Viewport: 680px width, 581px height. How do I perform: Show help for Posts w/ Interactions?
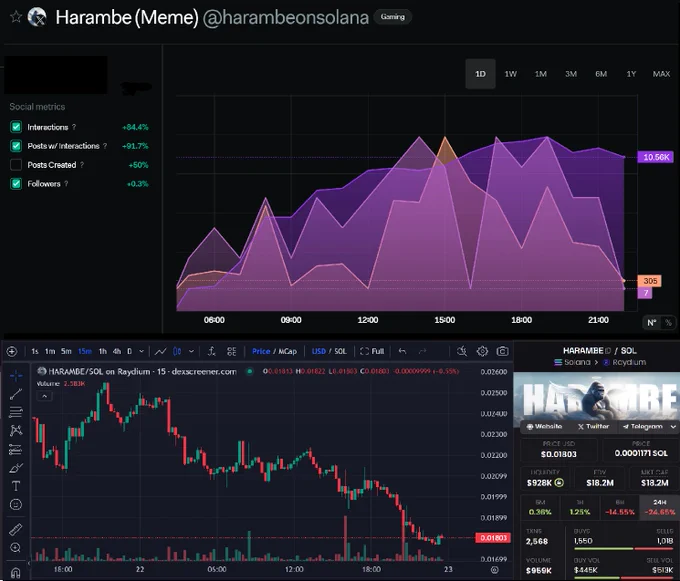105,146
